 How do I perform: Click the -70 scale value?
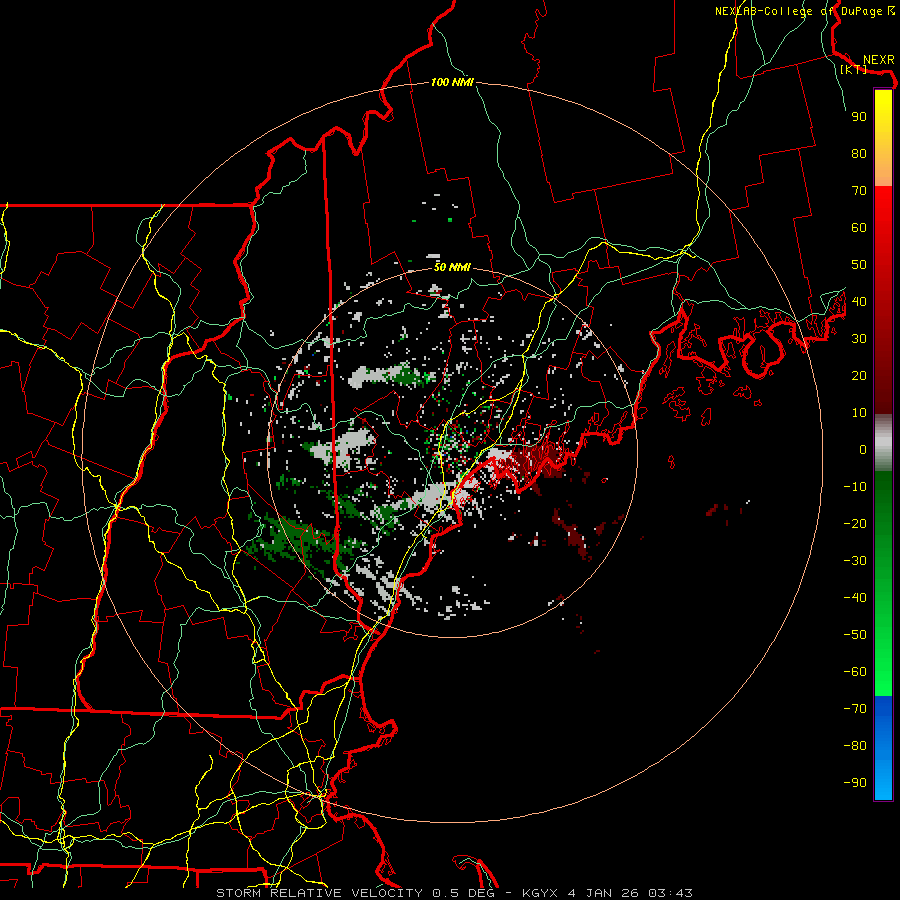point(855,709)
